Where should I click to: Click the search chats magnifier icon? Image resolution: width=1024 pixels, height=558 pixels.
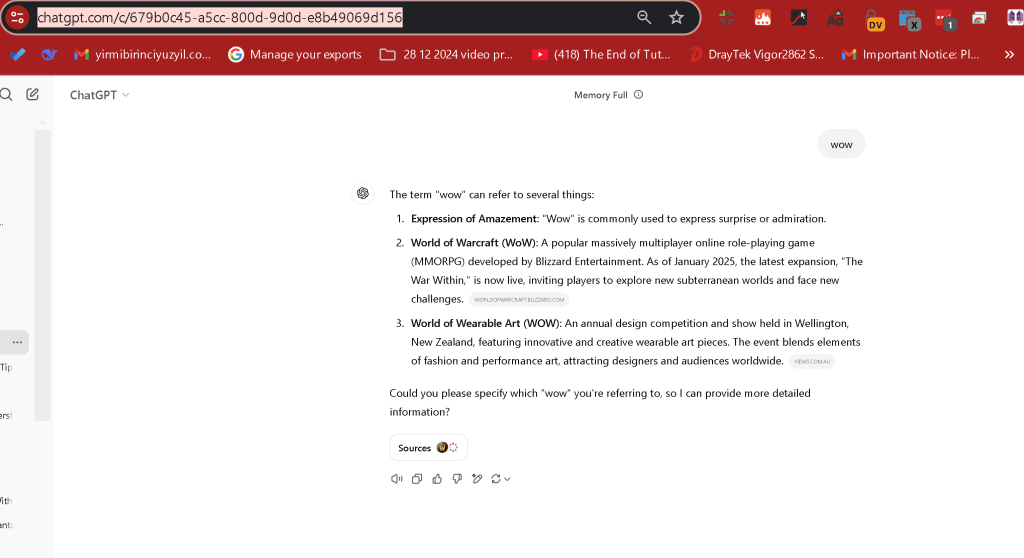pos(7,95)
